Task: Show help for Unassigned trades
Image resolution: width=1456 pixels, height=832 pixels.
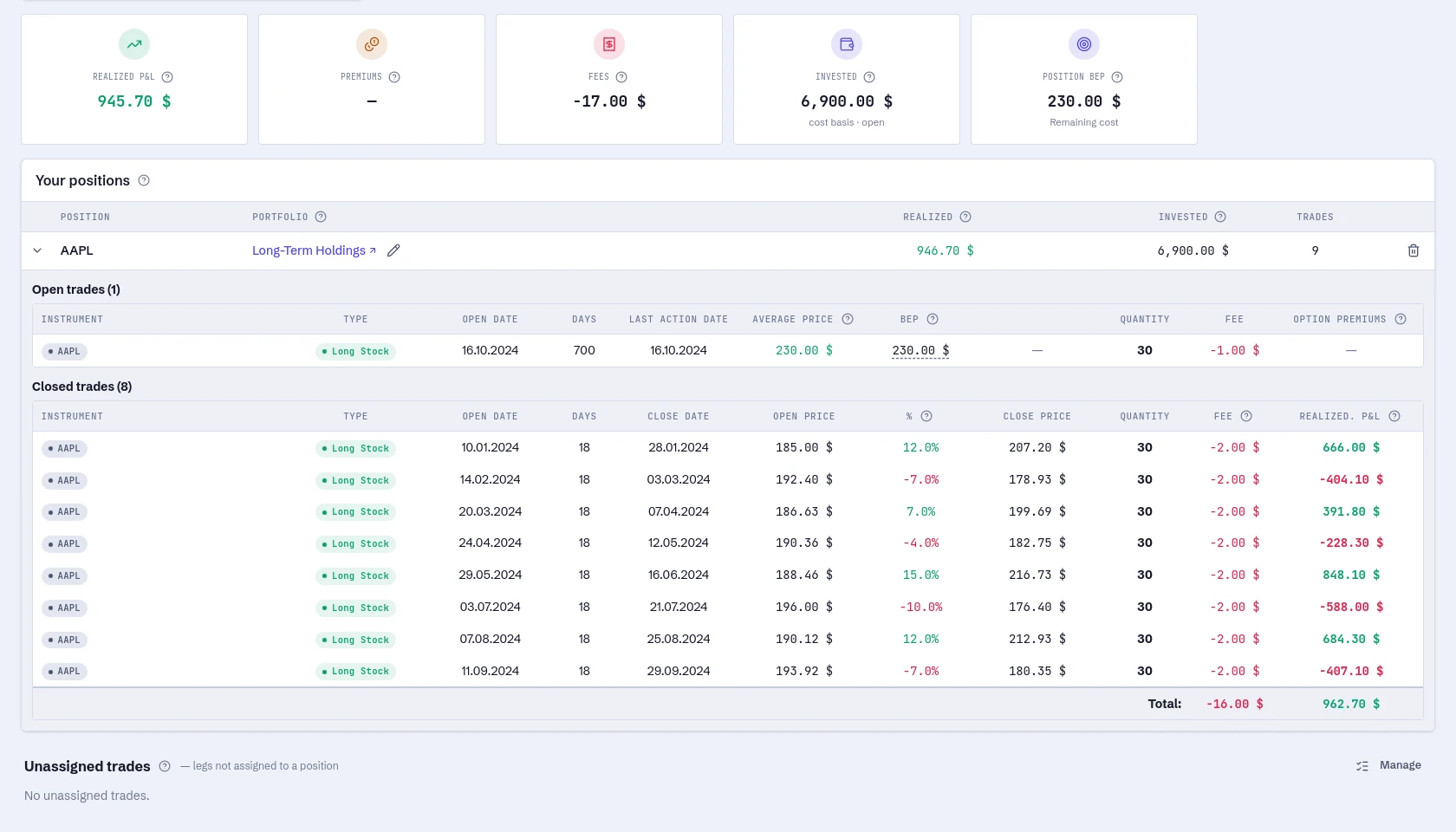Action: [x=165, y=766]
